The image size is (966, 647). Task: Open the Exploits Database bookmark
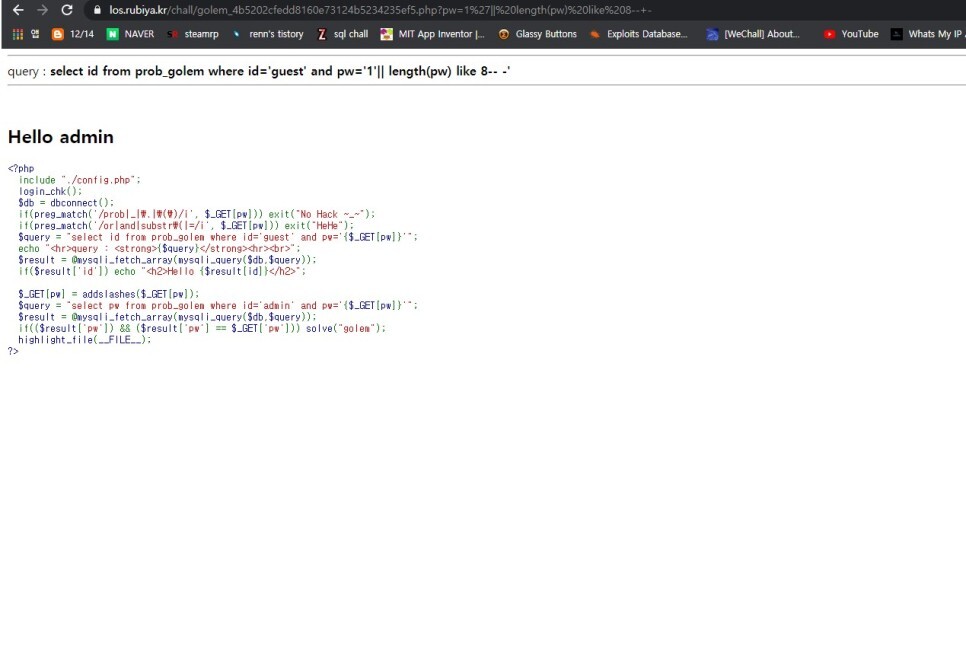pyautogui.click(x=638, y=34)
